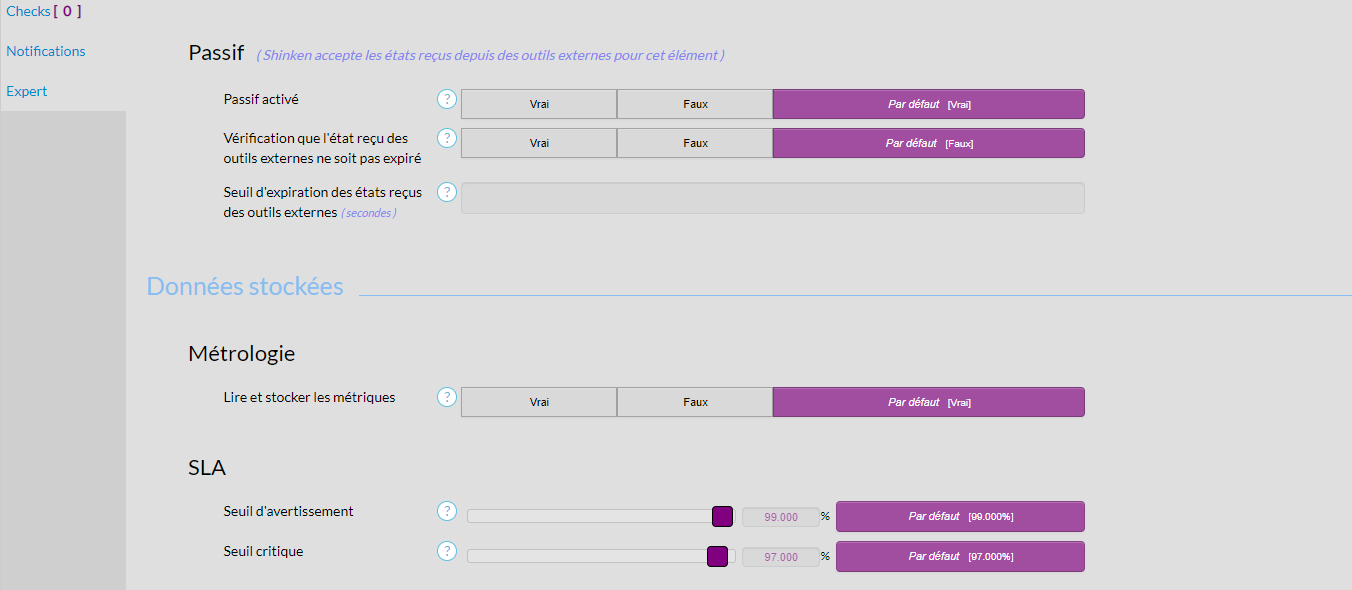The image size is (1352, 590).
Task: Click the Seuil d'avertissement slider handle
Action: (x=722, y=517)
